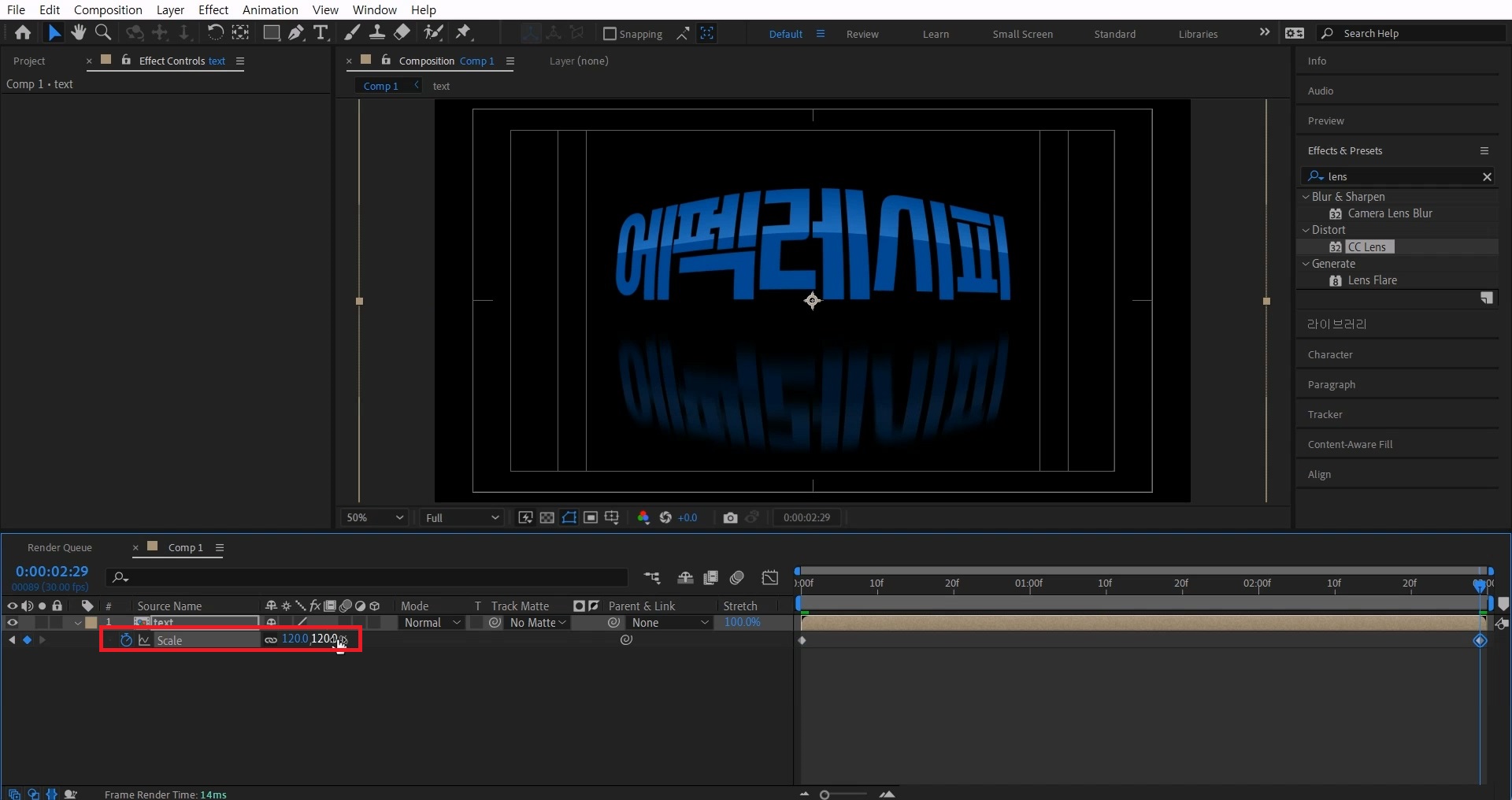Switch to Render Queue tab
Image resolution: width=1512 pixels, height=800 pixels.
(60, 547)
